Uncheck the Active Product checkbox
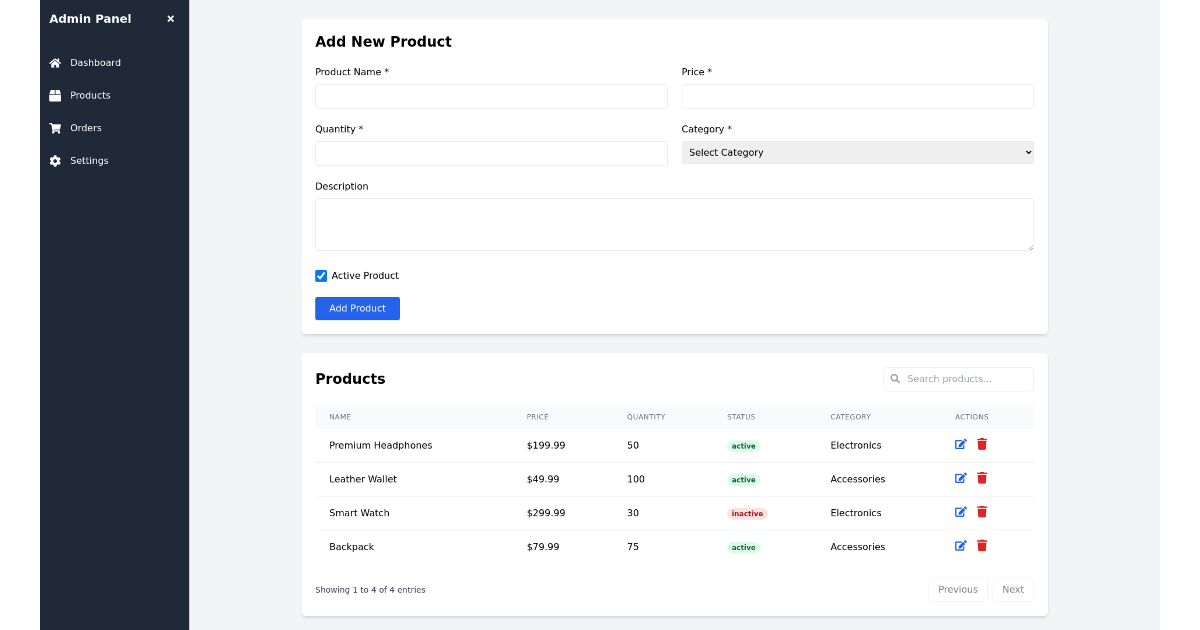 pyautogui.click(x=321, y=275)
